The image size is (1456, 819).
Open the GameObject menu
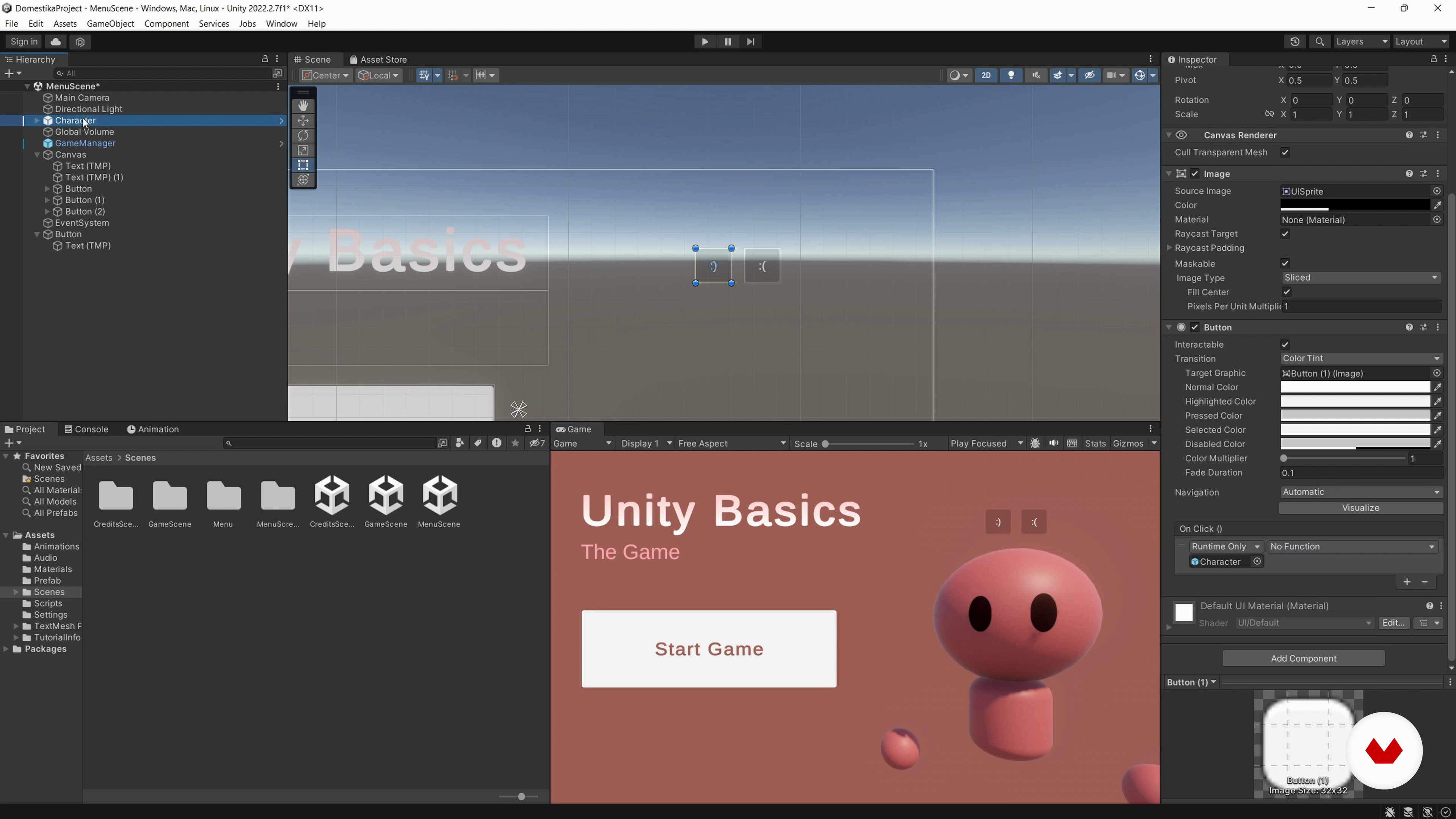point(110,24)
